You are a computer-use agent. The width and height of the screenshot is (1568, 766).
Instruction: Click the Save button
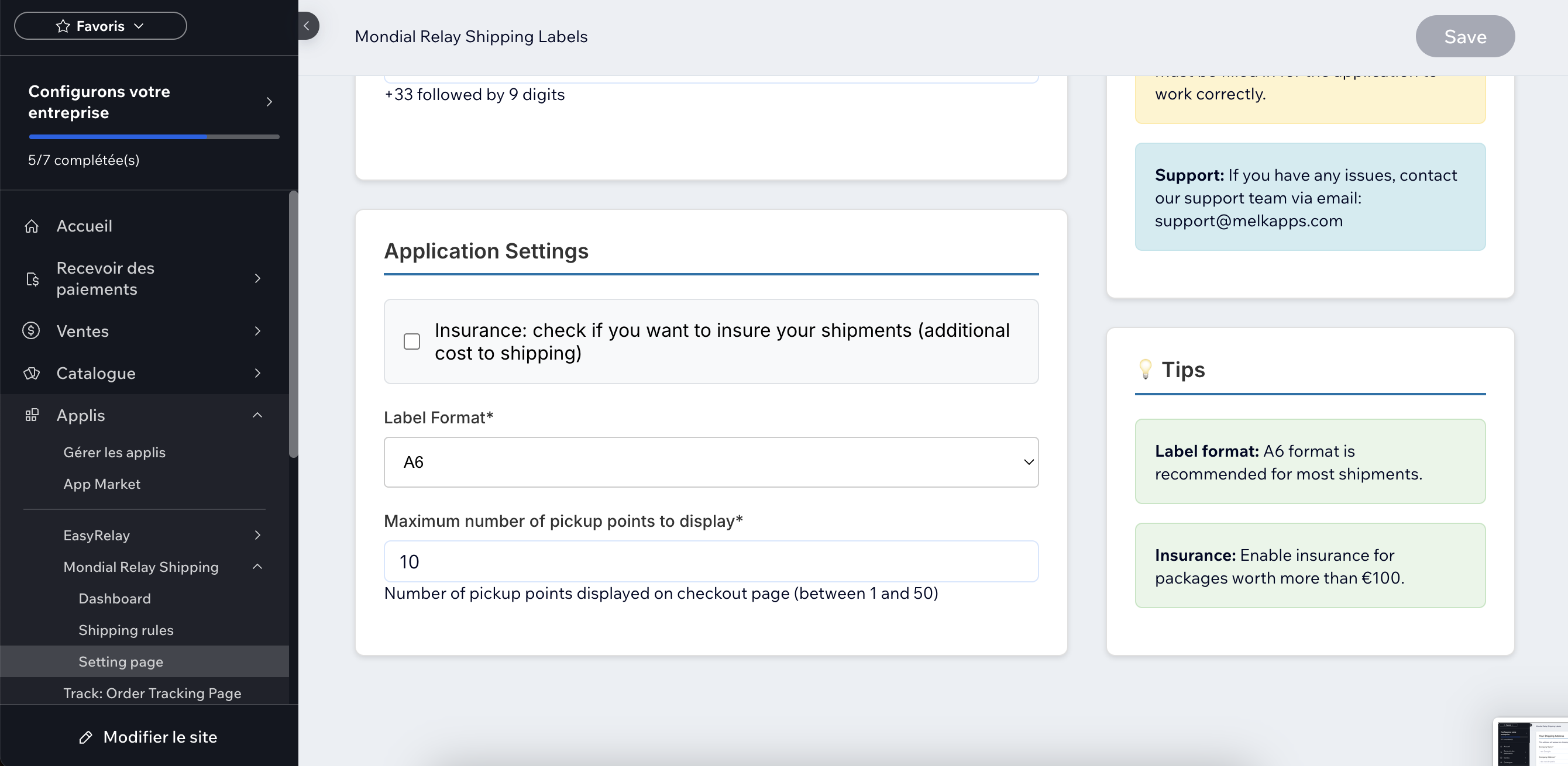(1464, 36)
